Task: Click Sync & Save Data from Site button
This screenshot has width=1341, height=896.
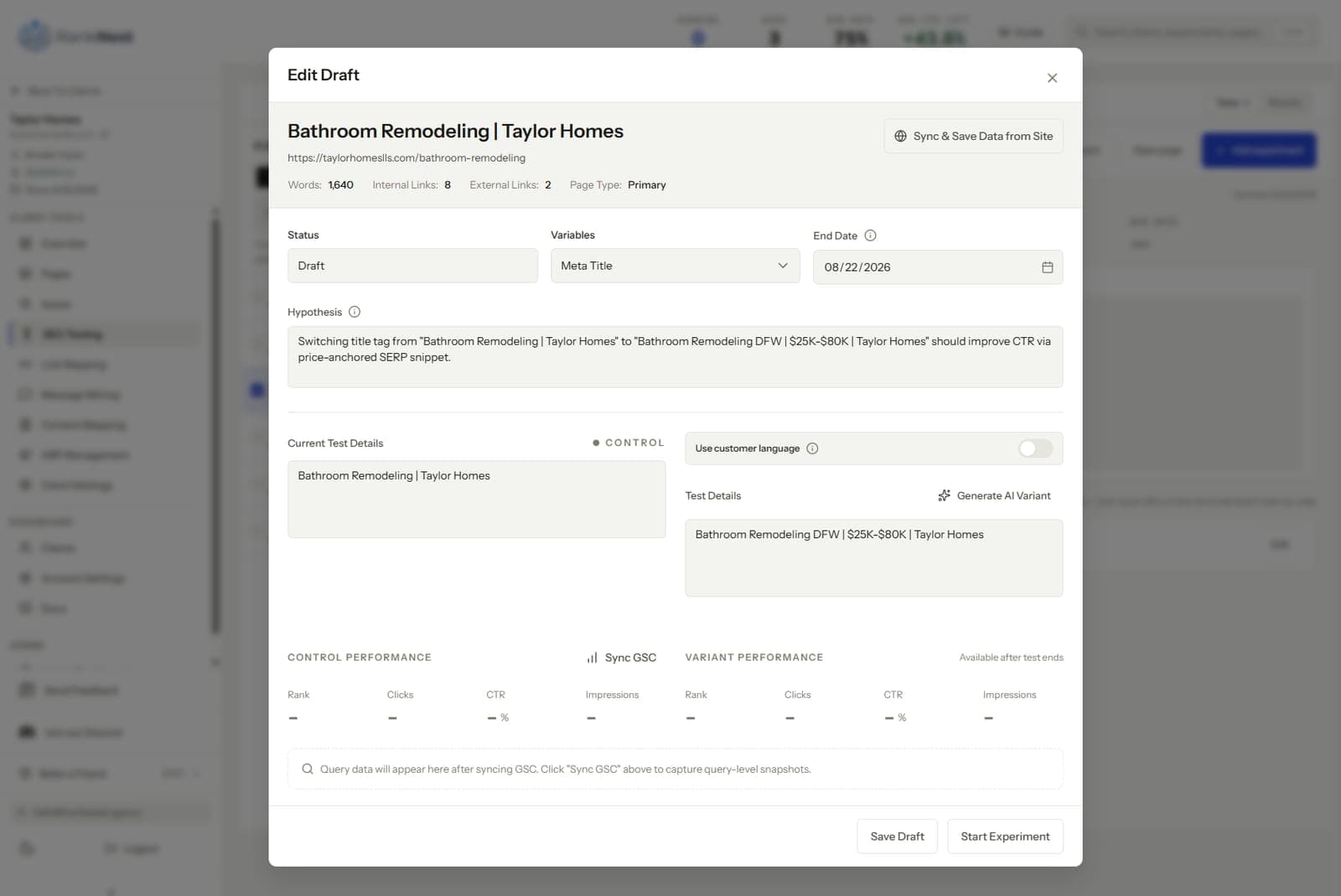Action: click(973, 136)
